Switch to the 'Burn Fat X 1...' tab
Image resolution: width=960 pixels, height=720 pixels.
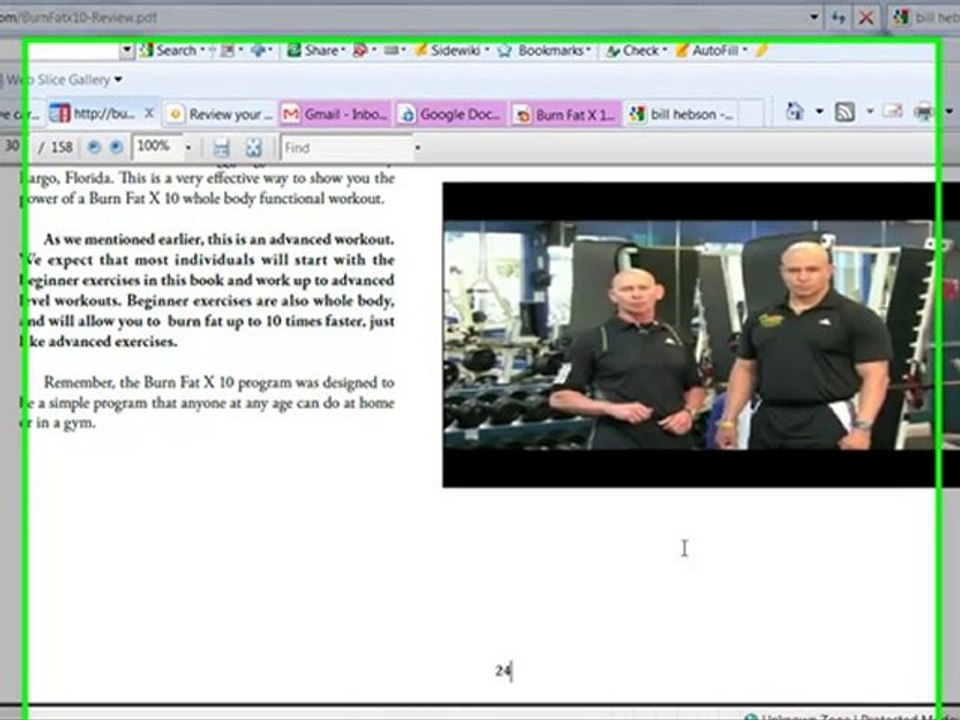pos(566,114)
